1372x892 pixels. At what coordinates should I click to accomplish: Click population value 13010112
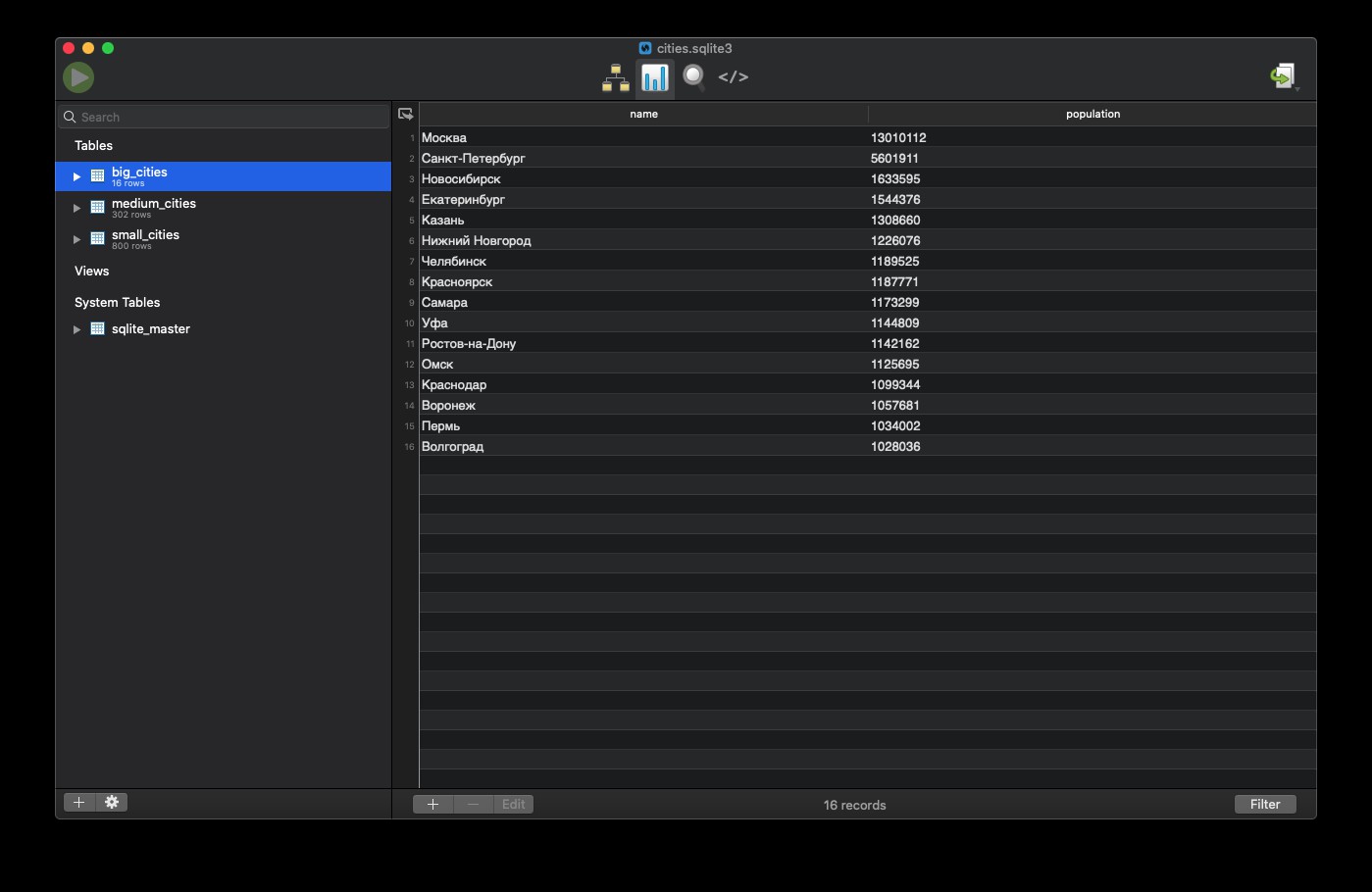pos(898,137)
